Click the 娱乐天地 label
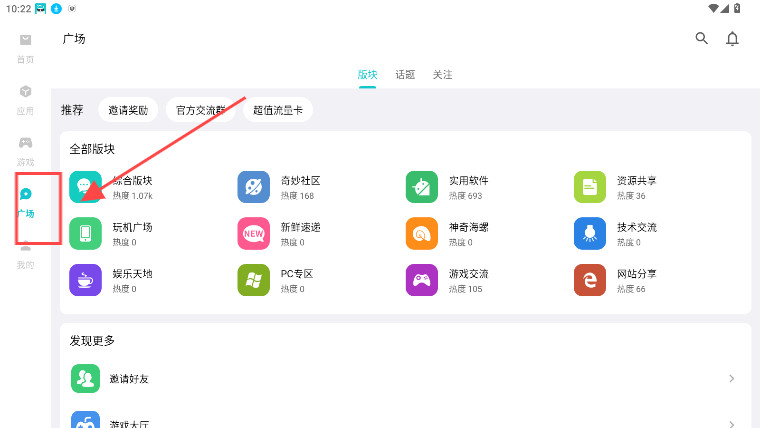The image size is (760, 428). point(132,274)
